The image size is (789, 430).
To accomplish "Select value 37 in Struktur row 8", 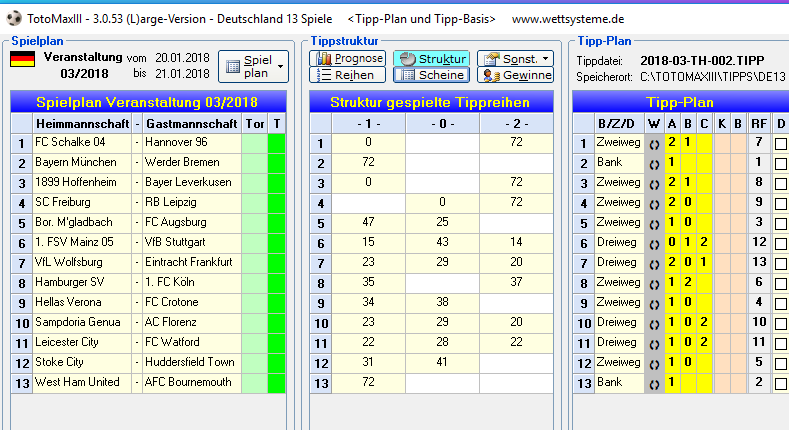I will click(x=516, y=283).
